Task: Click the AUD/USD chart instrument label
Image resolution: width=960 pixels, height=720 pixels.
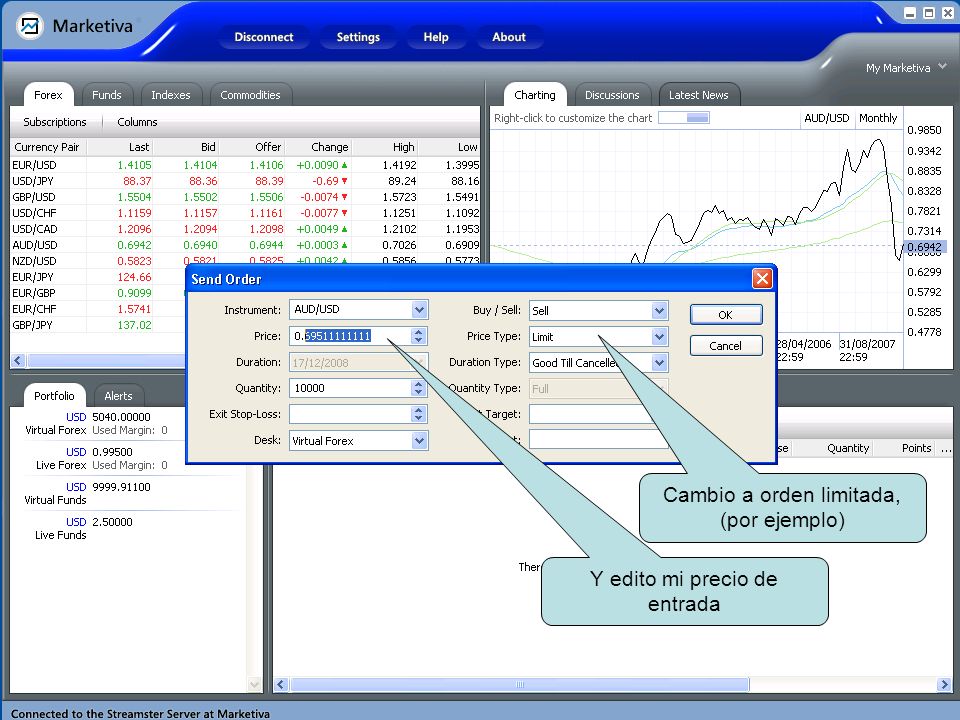Action: tap(827, 118)
